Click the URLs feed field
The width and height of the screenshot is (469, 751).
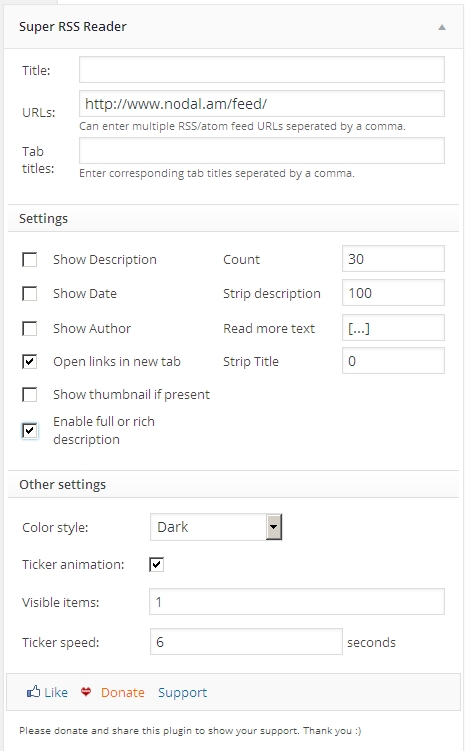click(262, 103)
